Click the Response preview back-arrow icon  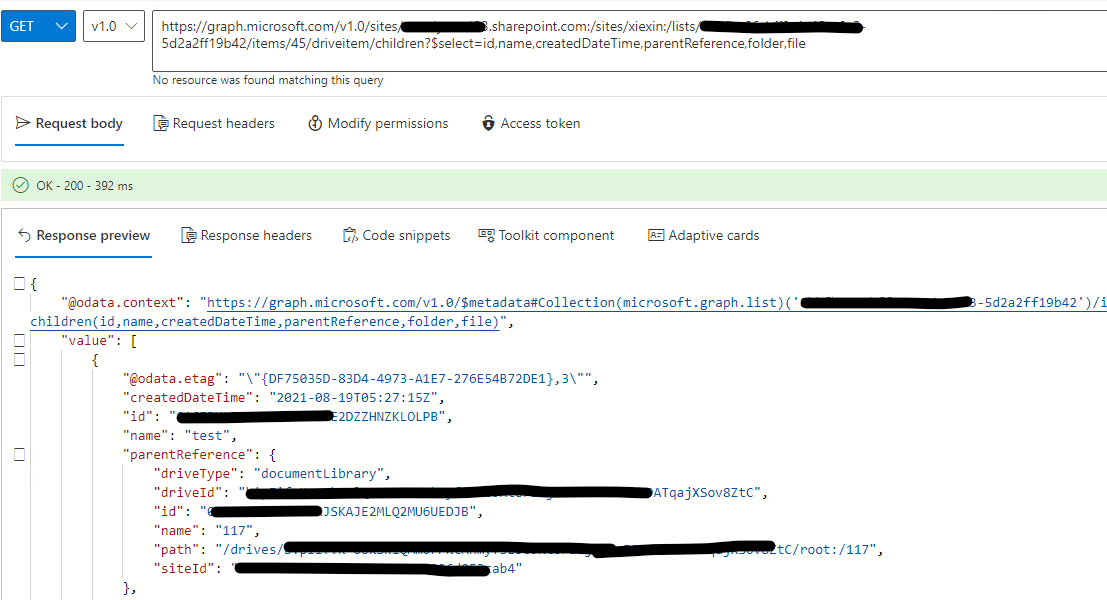(x=25, y=235)
